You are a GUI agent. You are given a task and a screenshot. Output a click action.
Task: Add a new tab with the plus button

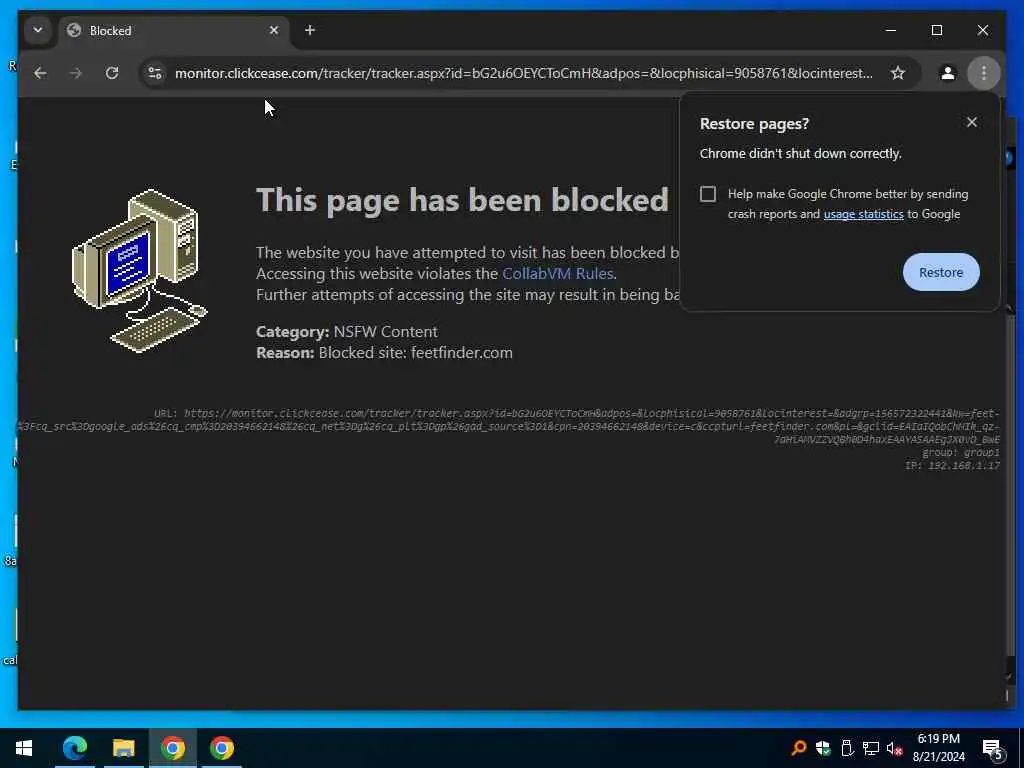point(310,30)
